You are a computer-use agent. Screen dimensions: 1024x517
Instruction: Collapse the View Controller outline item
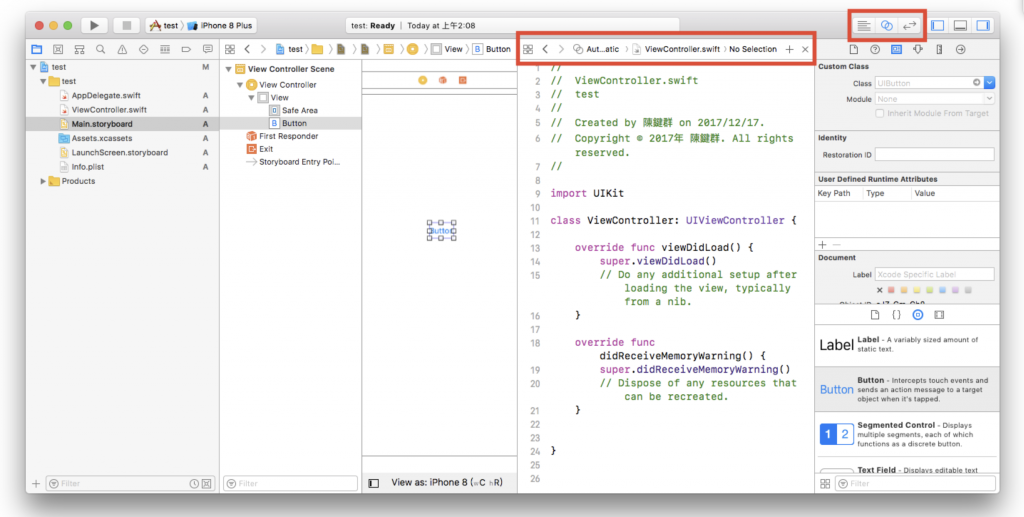240,85
